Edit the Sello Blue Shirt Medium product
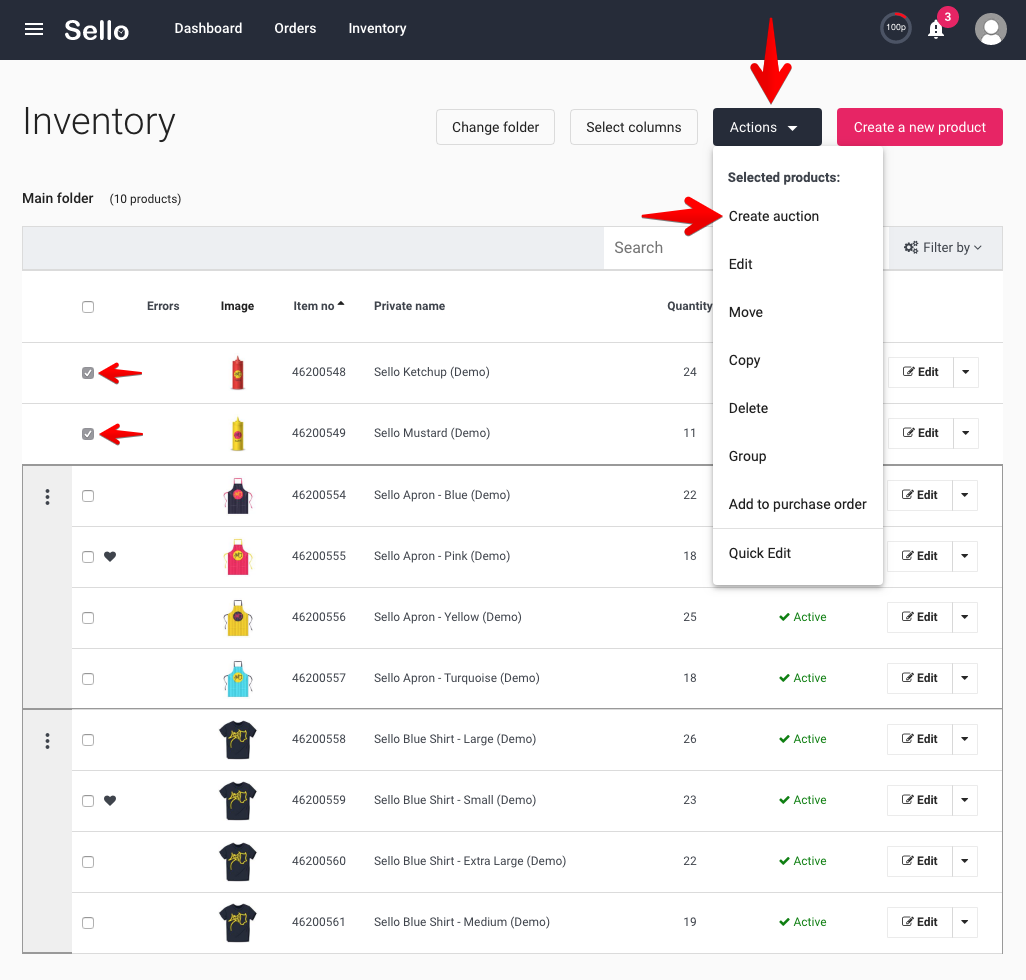1026x980 pixels. (x=919, y=922)
